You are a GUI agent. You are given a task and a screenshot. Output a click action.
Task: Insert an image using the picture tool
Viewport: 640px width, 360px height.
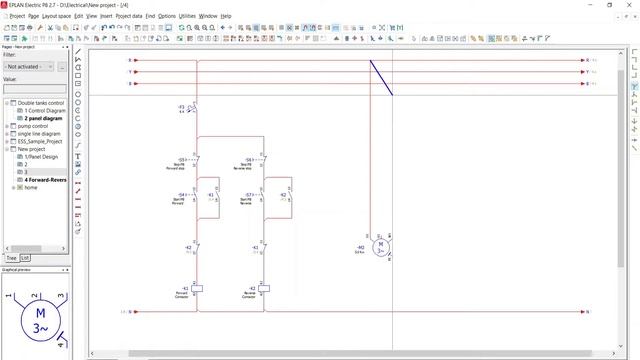click(78, 164)
